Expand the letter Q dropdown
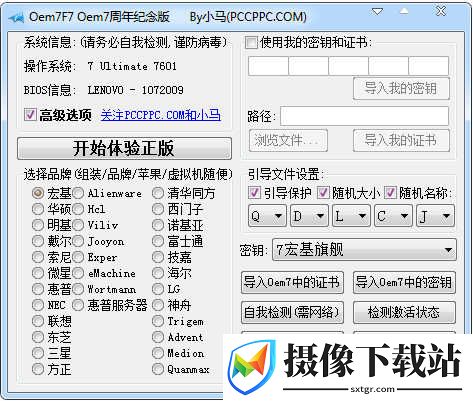Screen dimensions: 473x401 (267, 216)
